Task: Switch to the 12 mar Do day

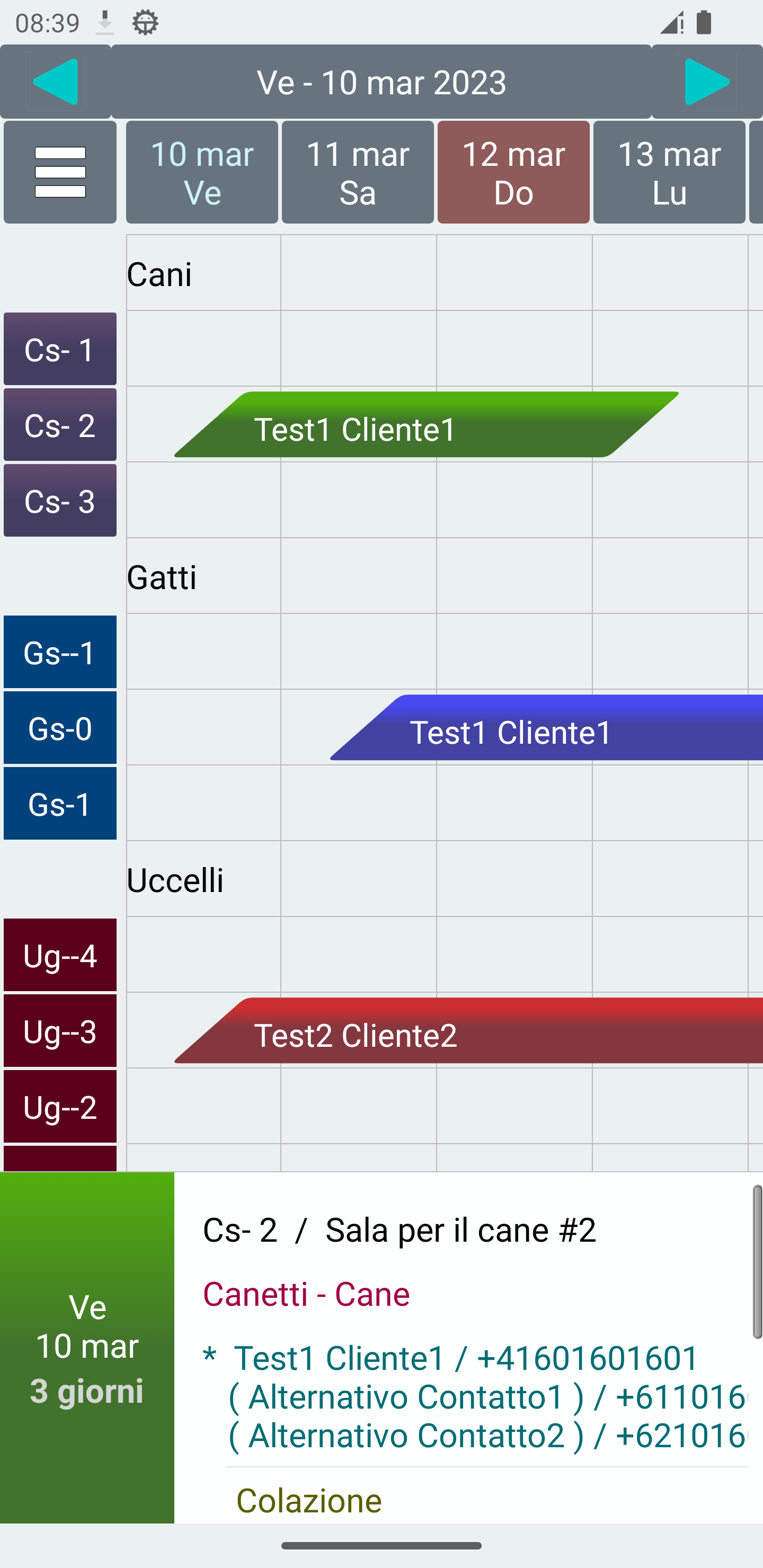Action: (x=513, y=172)
